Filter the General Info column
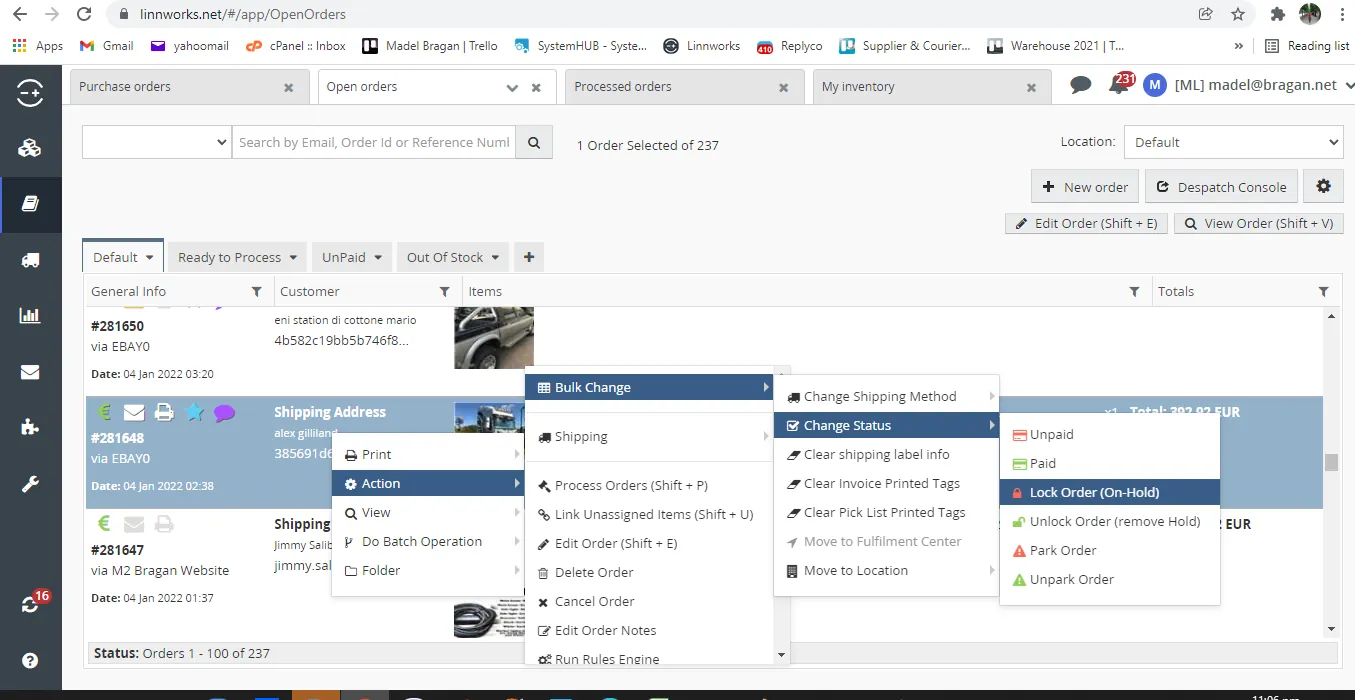This screenshot has width=1355, height=700. (x=256, y=291)
